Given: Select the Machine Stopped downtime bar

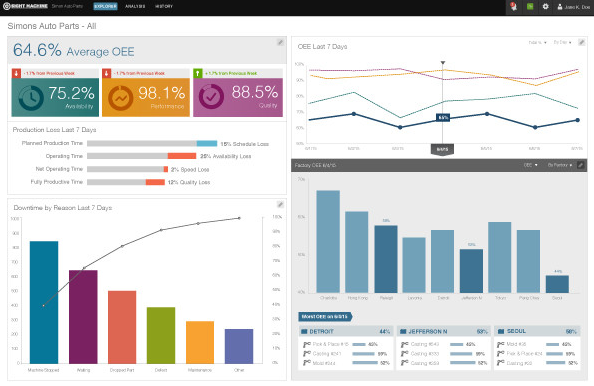Looking at the screenshot, I should pos(44,302).
